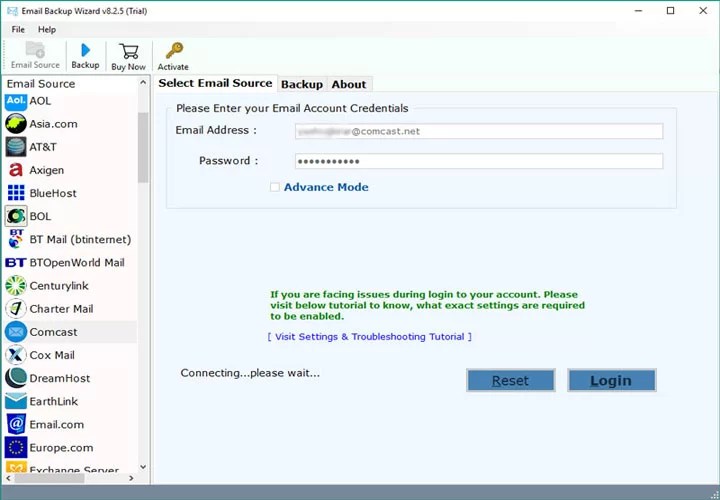This screenshot has height=500, width=720.
Task: Select the Email.com @ icon
Action: tap(16, 424)
